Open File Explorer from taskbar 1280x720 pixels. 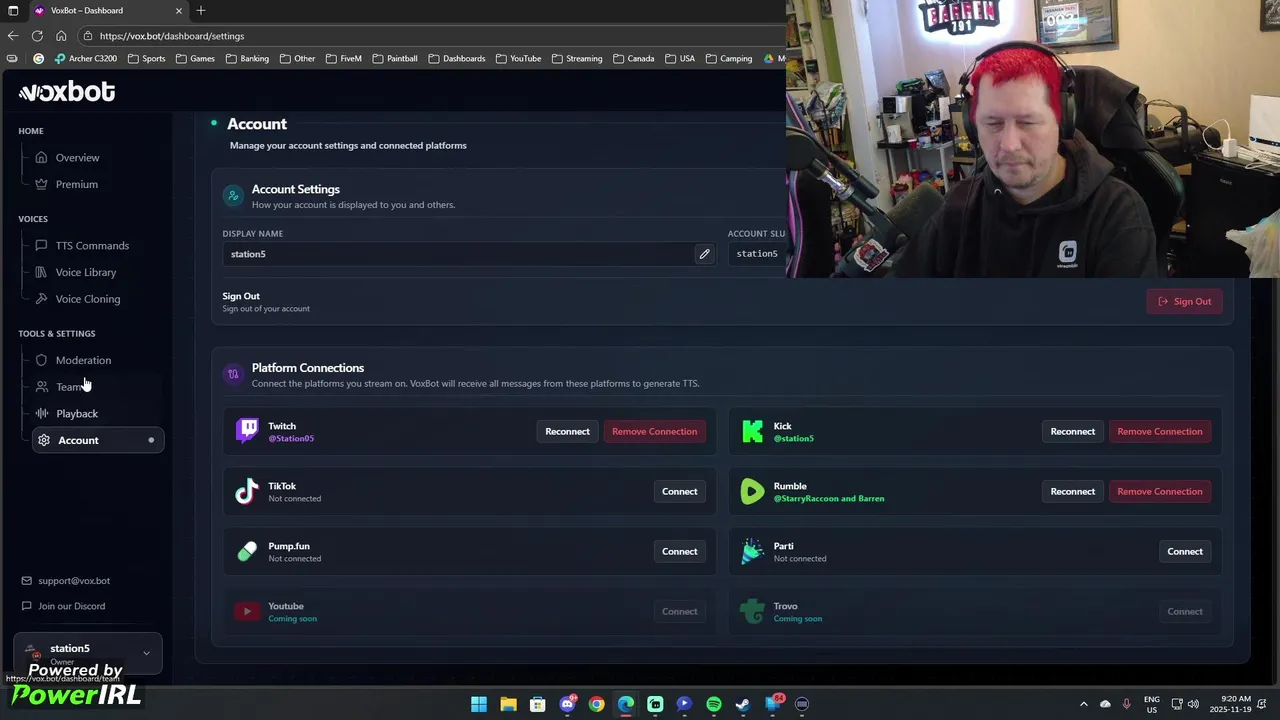(508, 704)
